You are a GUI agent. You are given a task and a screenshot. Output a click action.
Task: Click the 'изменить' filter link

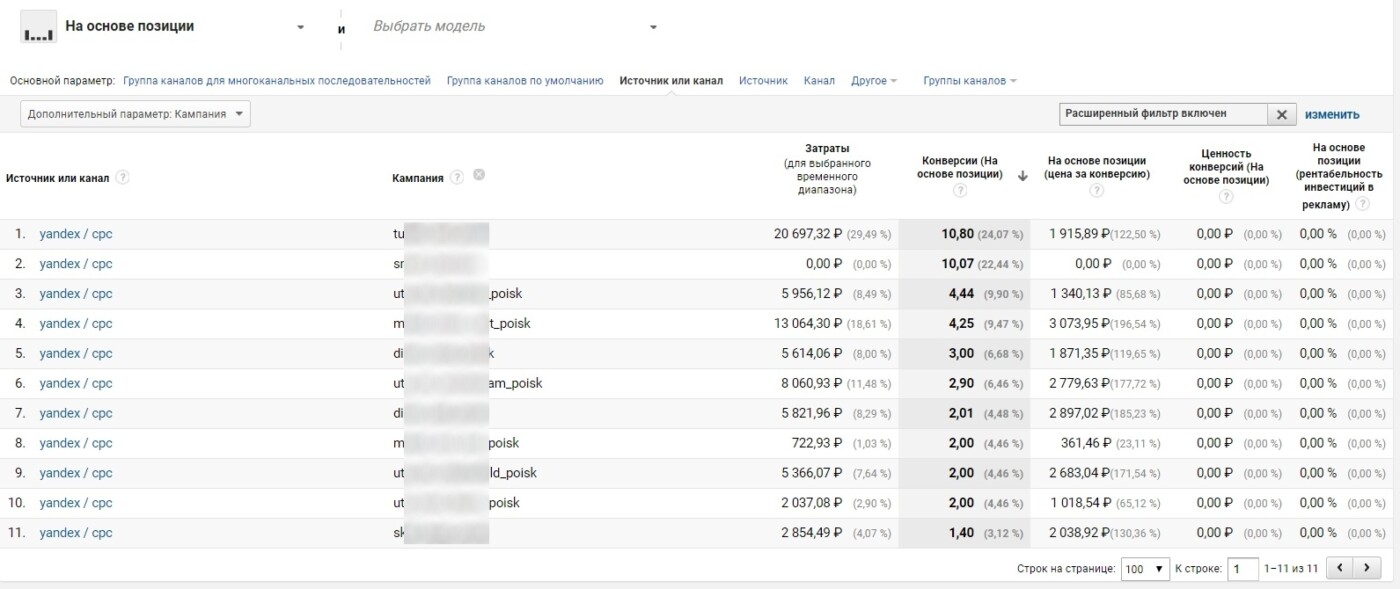point(1332,114)
